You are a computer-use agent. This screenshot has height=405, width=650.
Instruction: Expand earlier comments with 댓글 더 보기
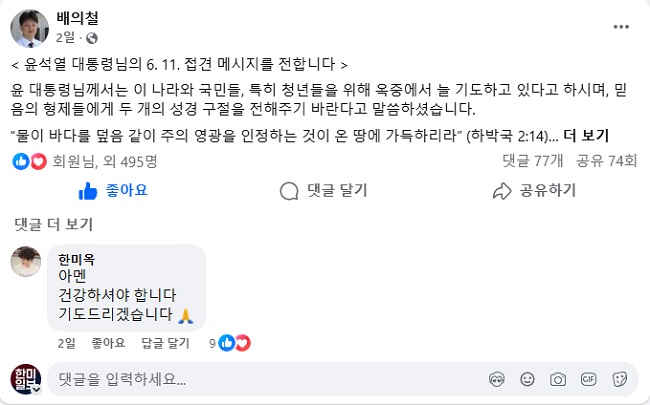coord(53,224)
